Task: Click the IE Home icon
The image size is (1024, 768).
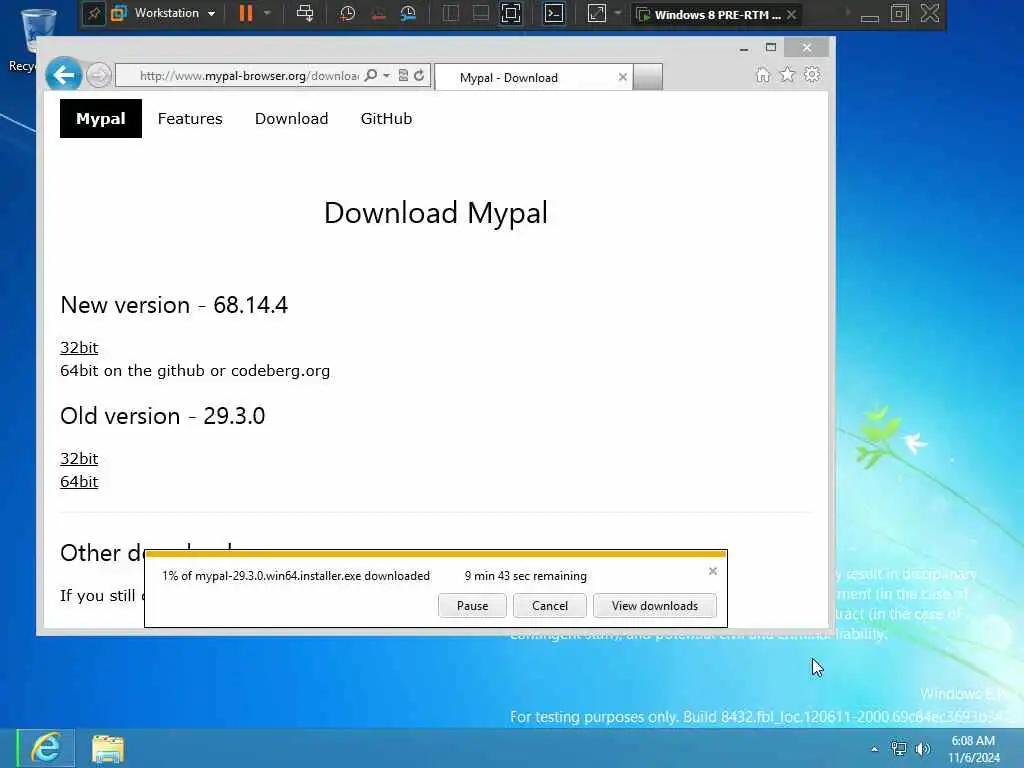Action: (763, 75)
